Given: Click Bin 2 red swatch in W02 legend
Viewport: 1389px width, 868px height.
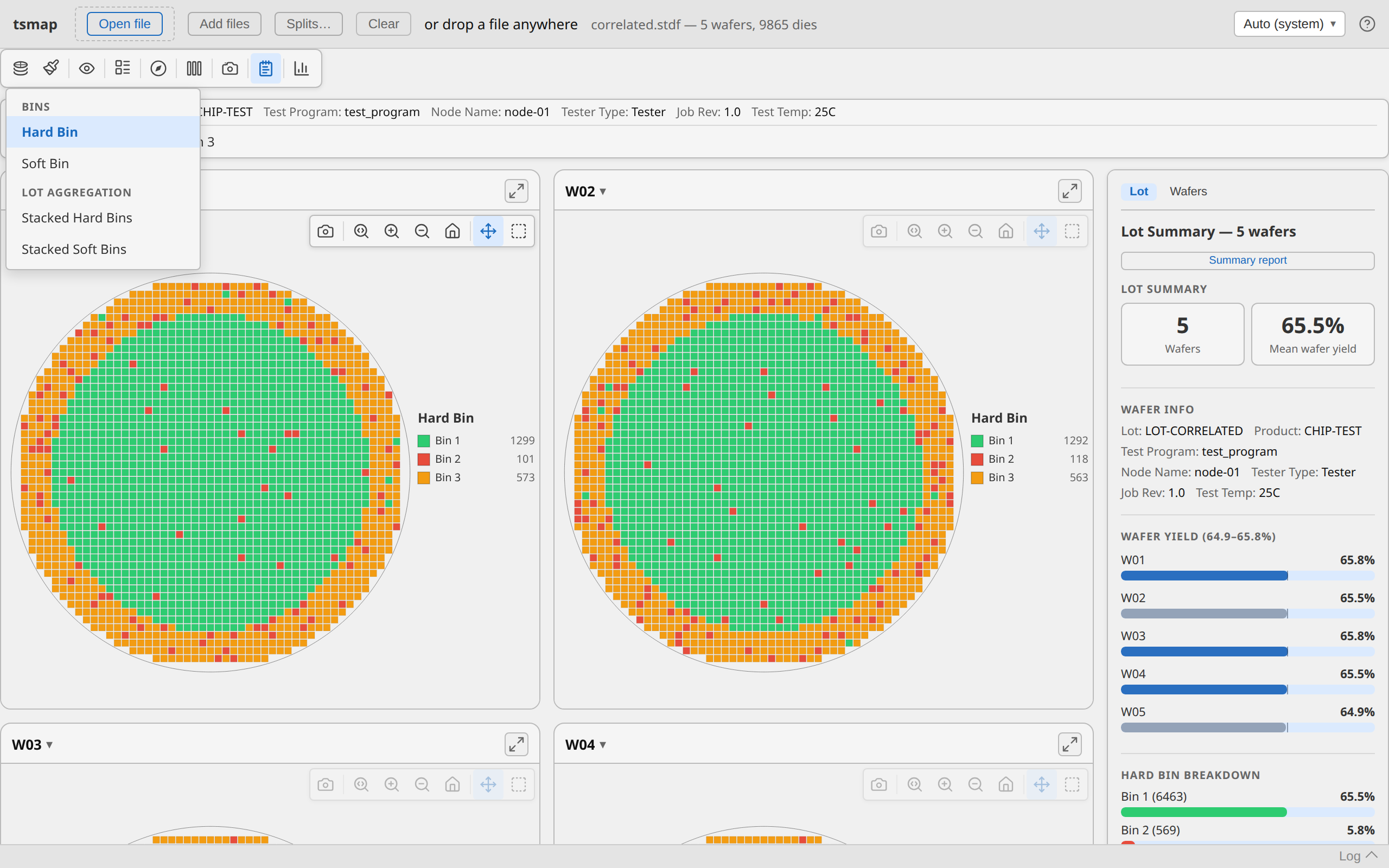Looking at the screenshot, I should click(978, 459).
